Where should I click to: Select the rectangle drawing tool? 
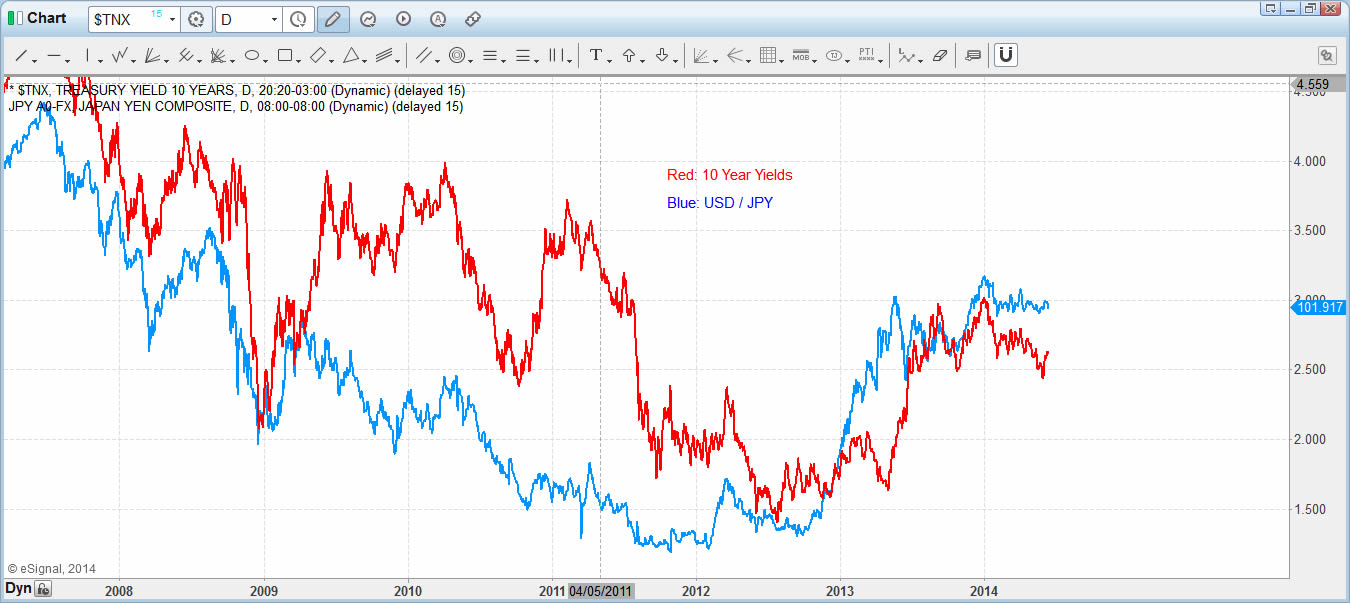tap(286, 56)
